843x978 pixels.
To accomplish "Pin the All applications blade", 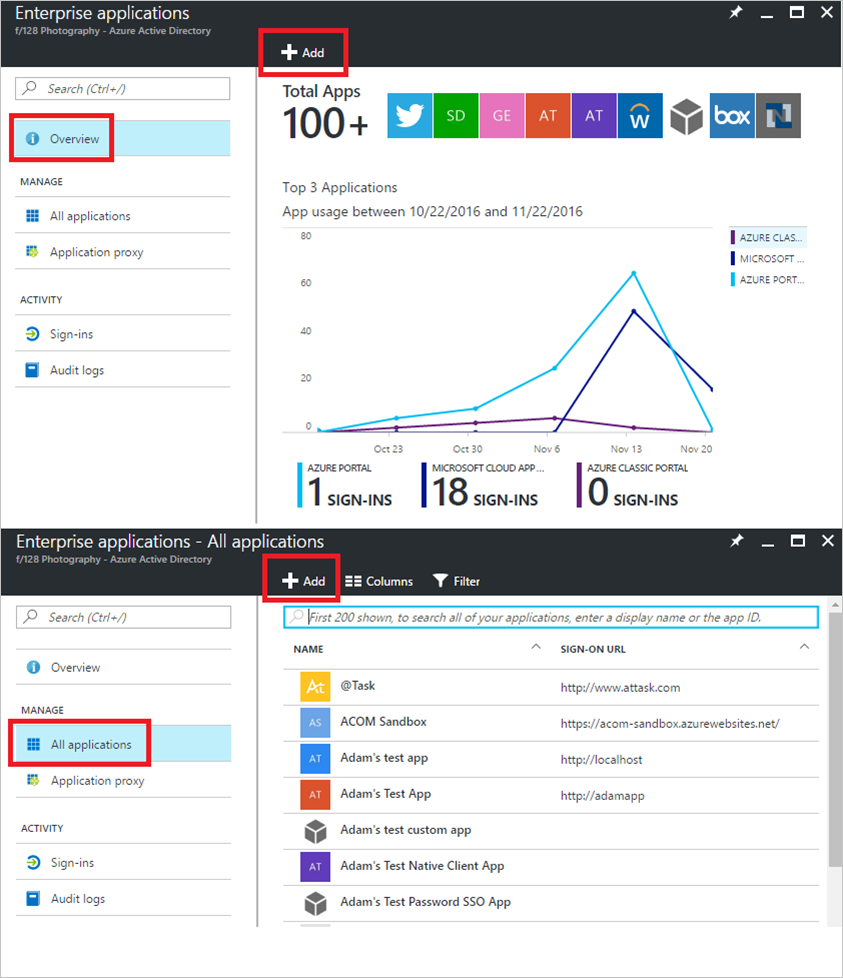I will coord(736,541).
